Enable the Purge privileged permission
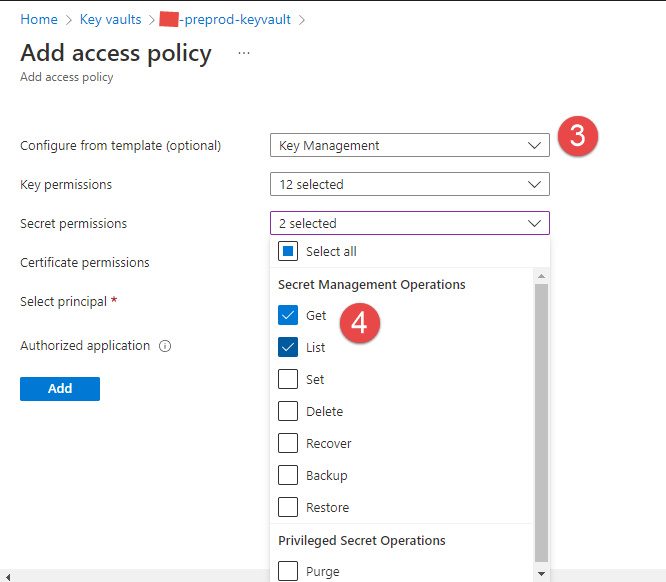This screenshot has width=666, height=582. tap(288, 571)
